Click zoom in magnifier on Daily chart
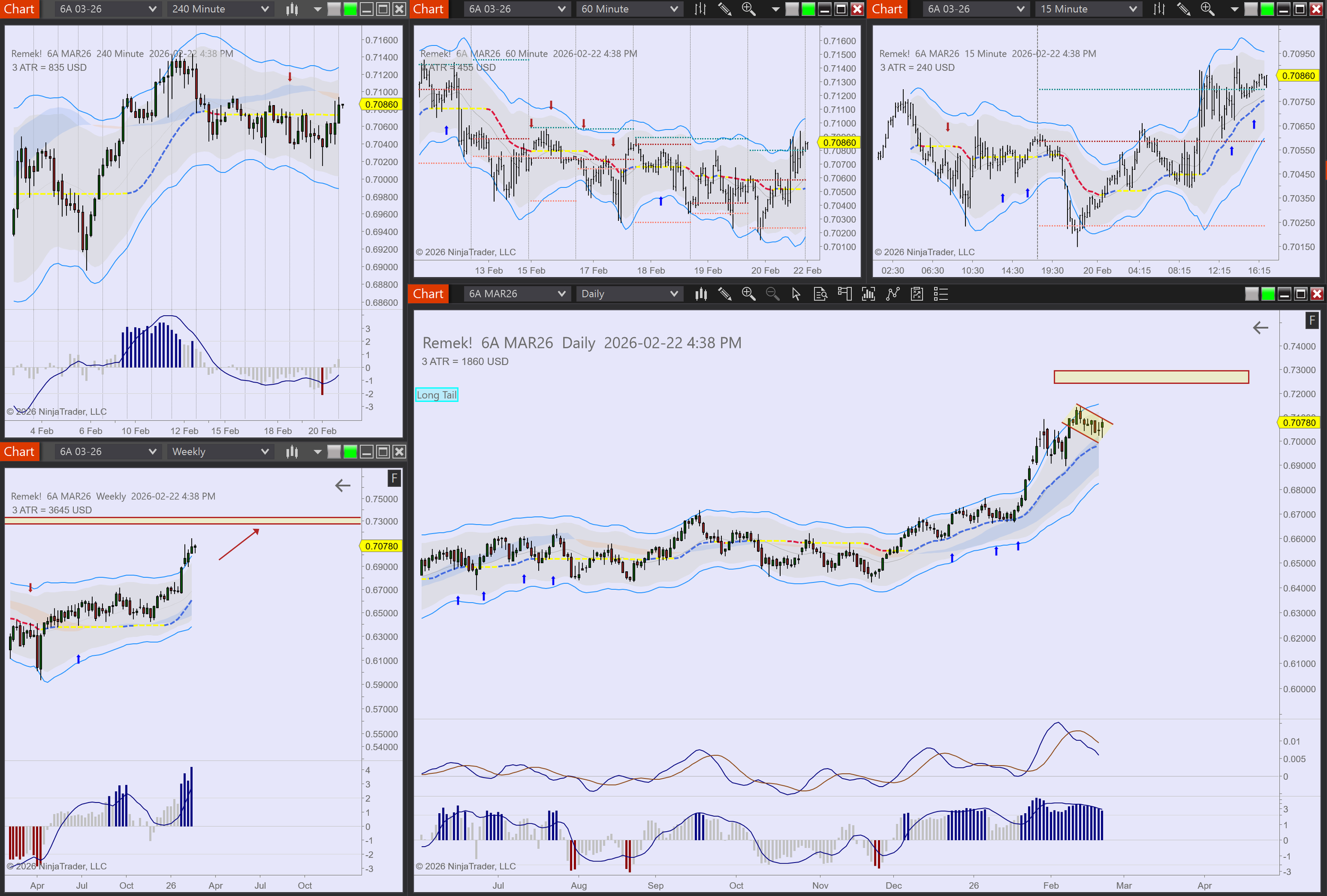Viewport: 1327px width, 896px height. coord(748,294)
